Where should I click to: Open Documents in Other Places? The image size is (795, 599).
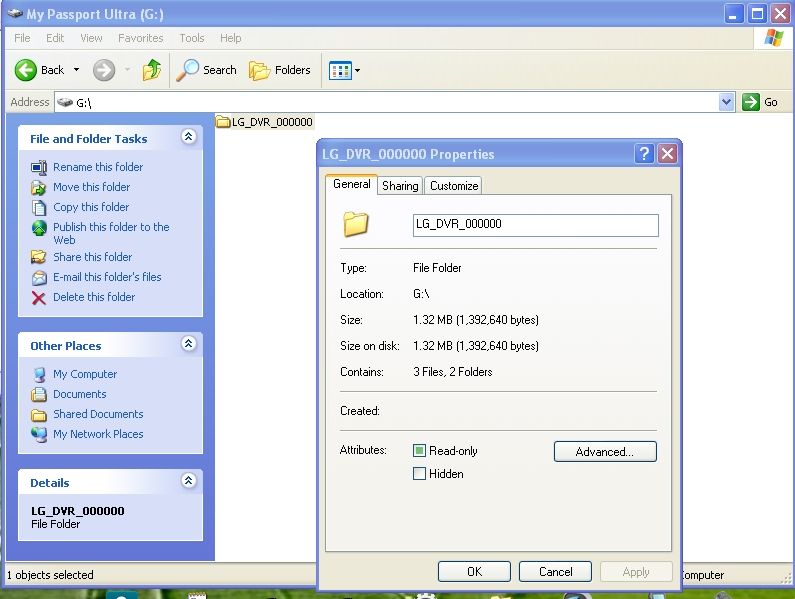point(80,394)
